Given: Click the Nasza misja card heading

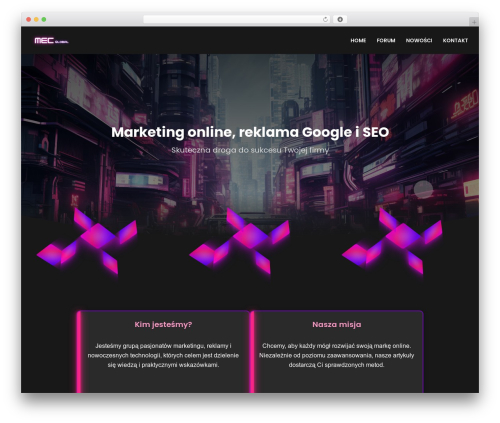Looking at the screenshot, I should click(x=337, y=324).
